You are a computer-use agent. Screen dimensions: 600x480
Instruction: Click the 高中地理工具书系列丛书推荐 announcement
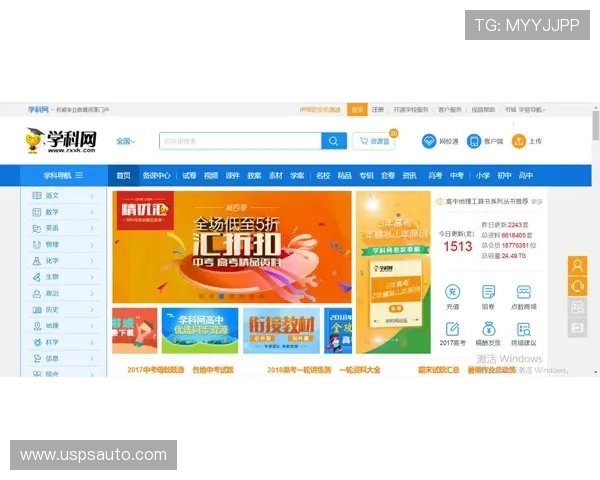486,201
